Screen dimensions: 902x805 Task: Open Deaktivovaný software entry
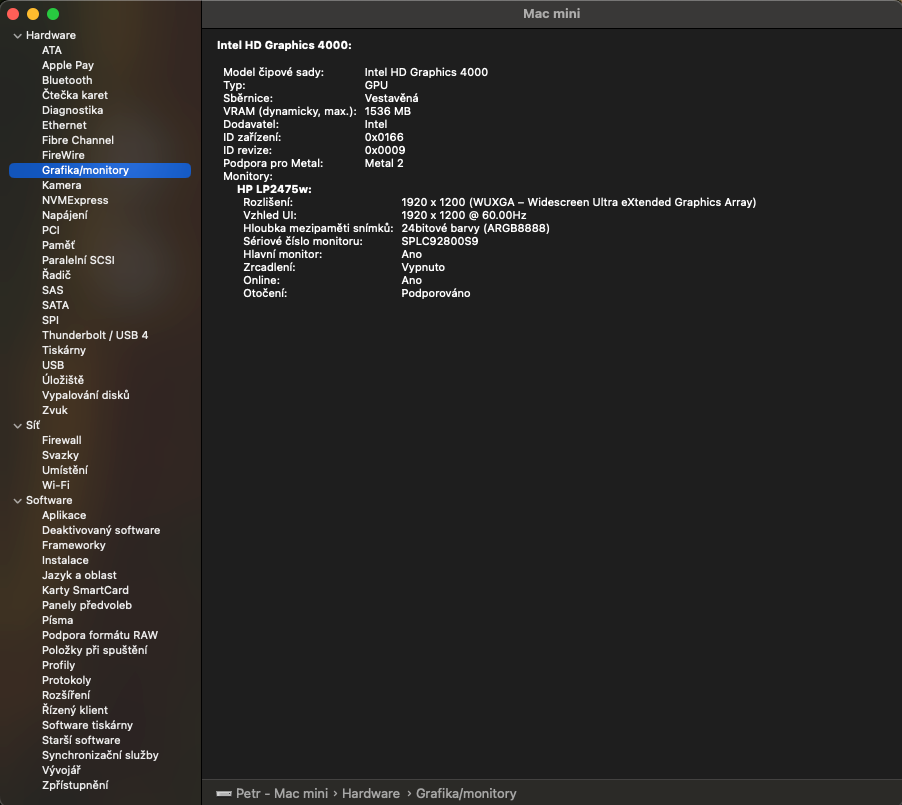pos(101,531)
